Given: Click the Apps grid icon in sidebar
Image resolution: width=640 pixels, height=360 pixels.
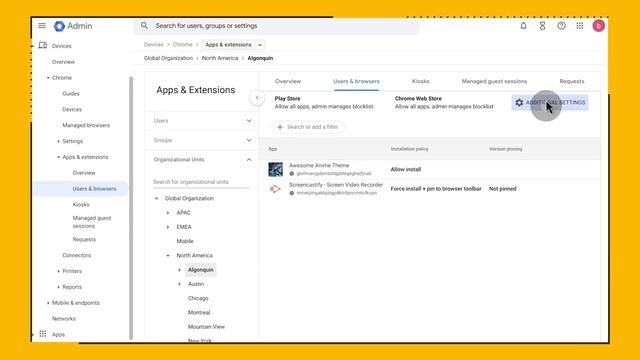Looking at the screenshot, I should click(x=43, y=334).
